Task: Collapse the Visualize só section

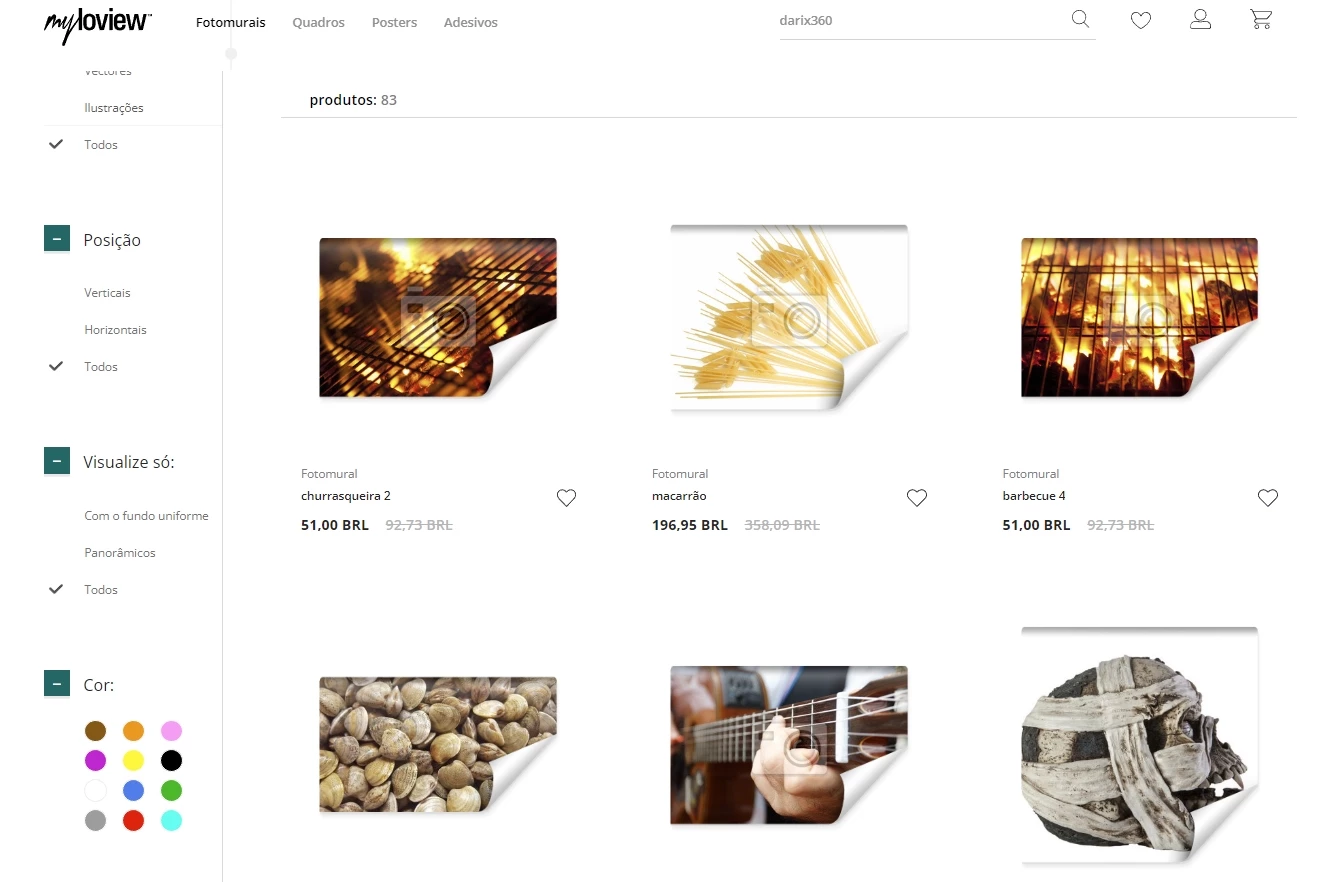Action: [x=57, y=461]
